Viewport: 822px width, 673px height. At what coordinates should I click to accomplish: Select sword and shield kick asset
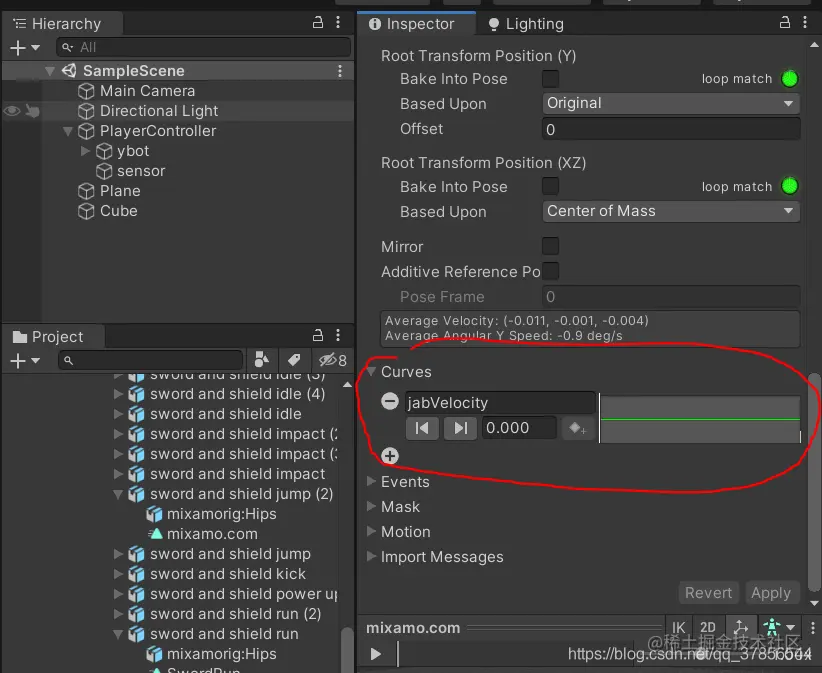pos(227,574)
